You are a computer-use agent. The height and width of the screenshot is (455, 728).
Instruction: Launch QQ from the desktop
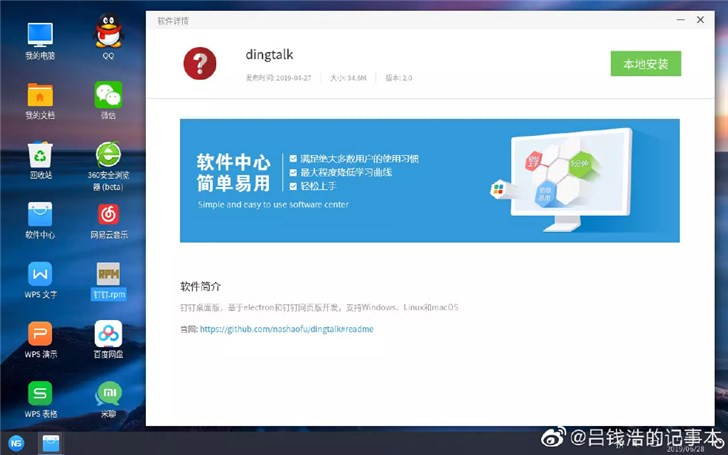pyautogui.click(x=108, y=35)
